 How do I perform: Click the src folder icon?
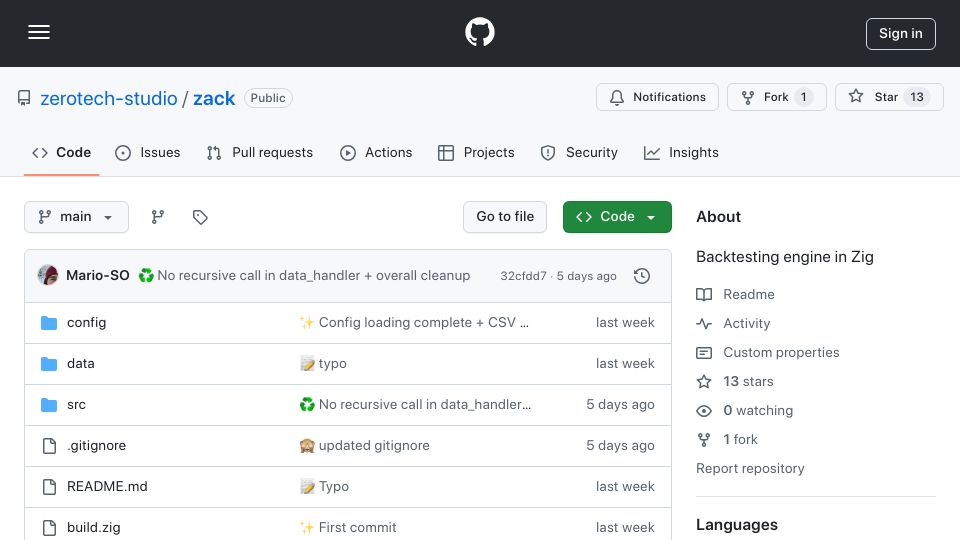[x=49, y=405]
